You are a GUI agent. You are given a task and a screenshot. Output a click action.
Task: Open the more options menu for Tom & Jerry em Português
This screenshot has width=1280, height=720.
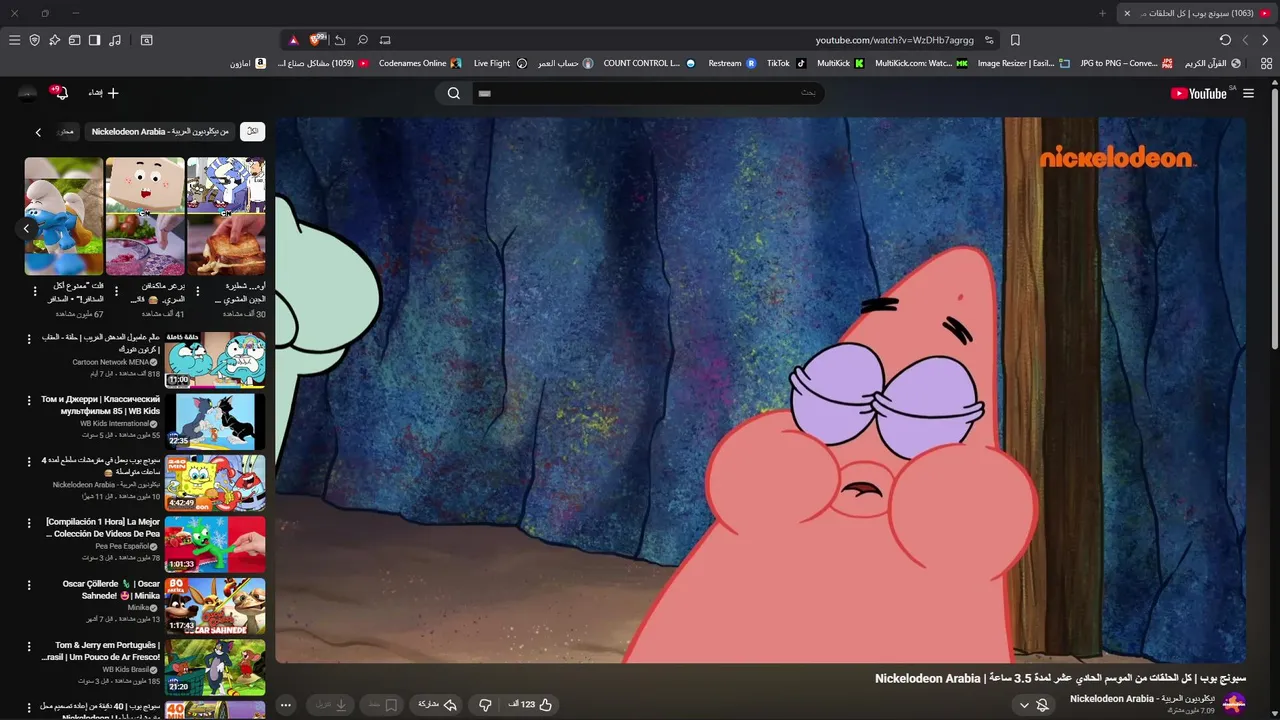[x=31, y=646]
